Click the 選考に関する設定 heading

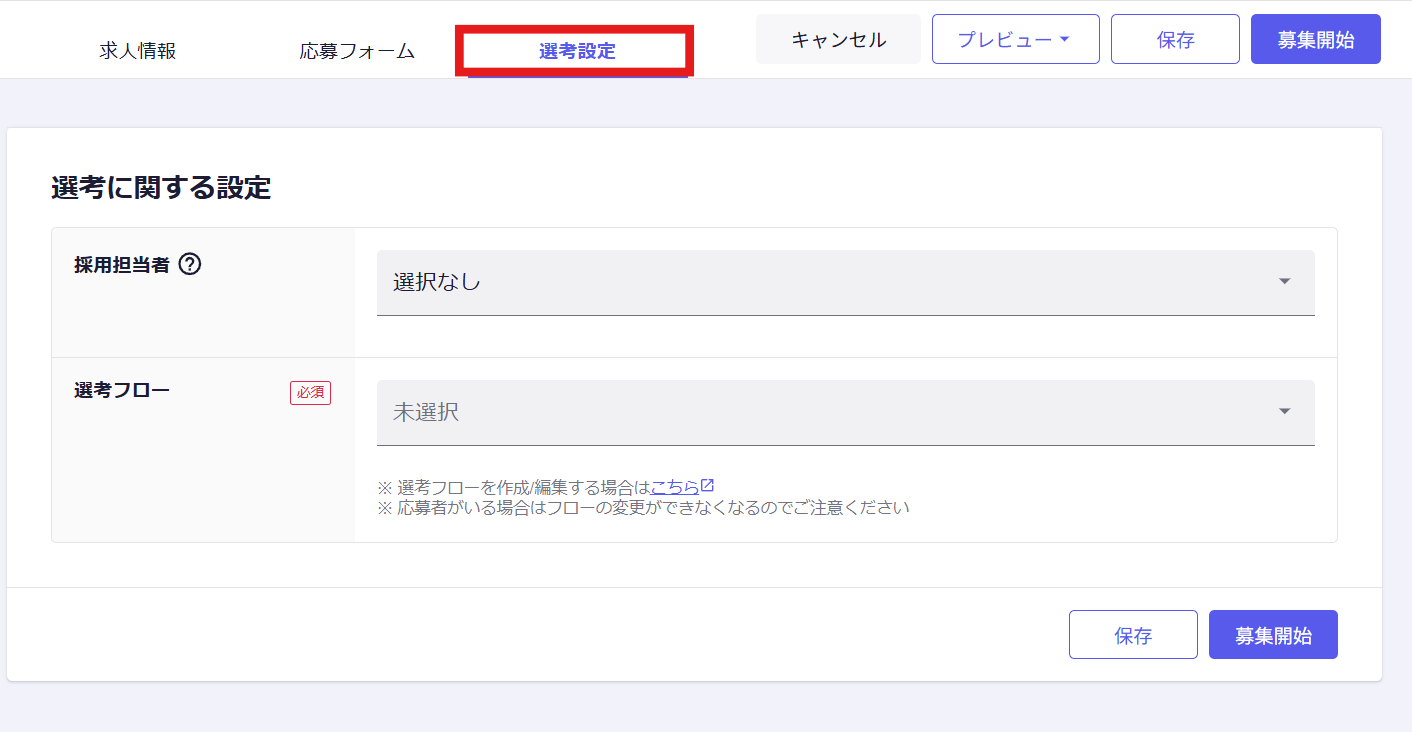point(161,187)
